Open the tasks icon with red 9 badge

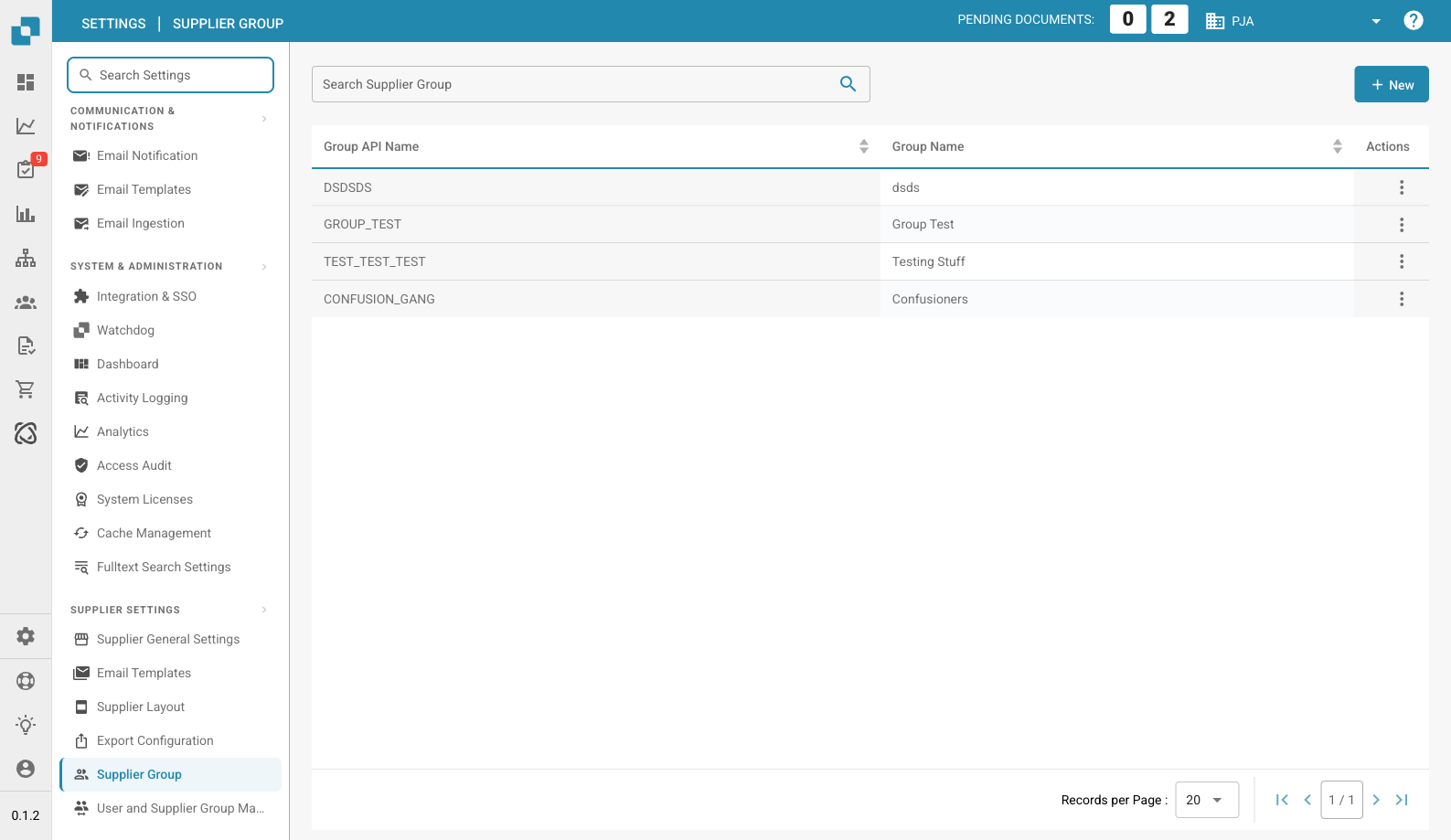(26, 169)
